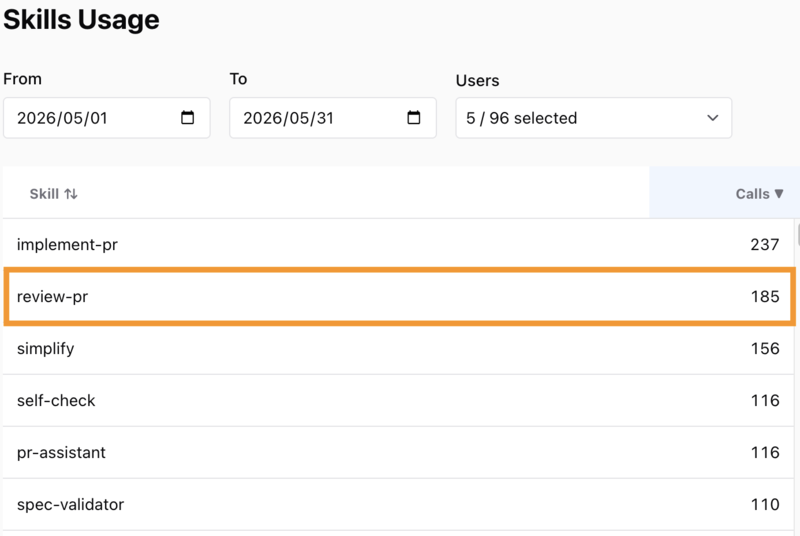Image resolution: width=800 pixels, height=536 pixels.
Task: Select the simplify skill row
Action: (398, 349)
